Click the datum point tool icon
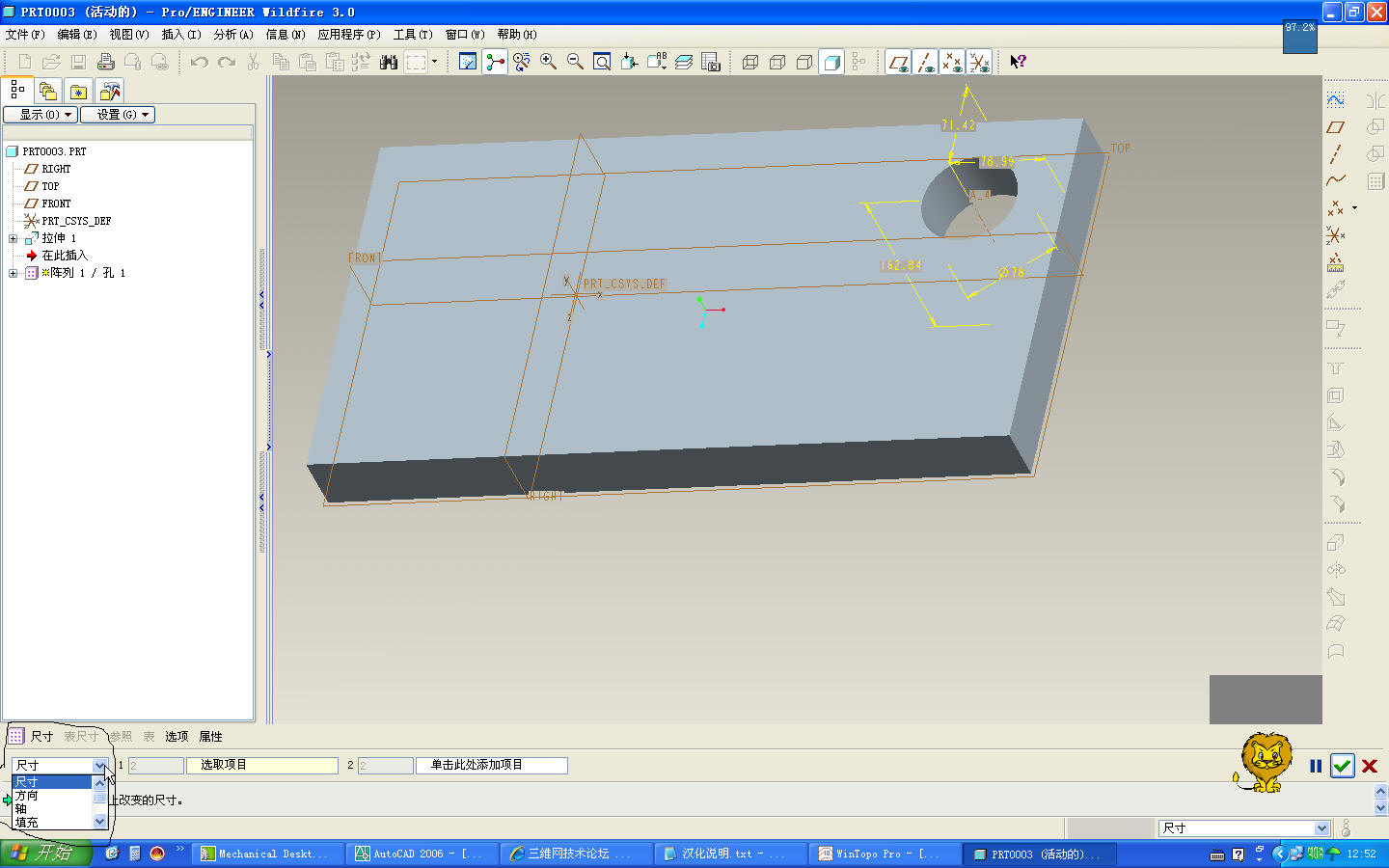The image size is (1389, 868). tap(1336, 208)
